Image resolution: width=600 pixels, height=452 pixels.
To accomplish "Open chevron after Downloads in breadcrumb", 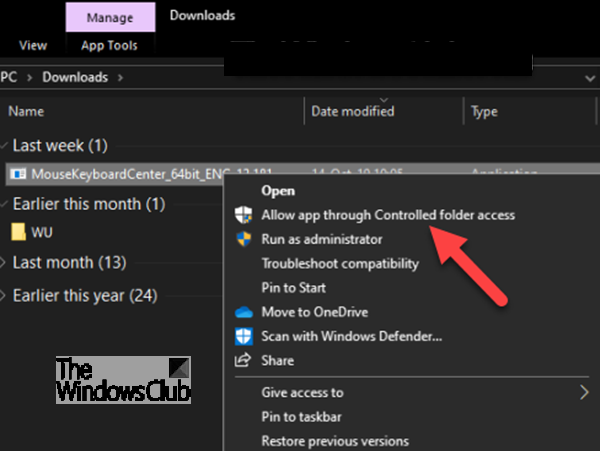I will click(x=121, y=78).
